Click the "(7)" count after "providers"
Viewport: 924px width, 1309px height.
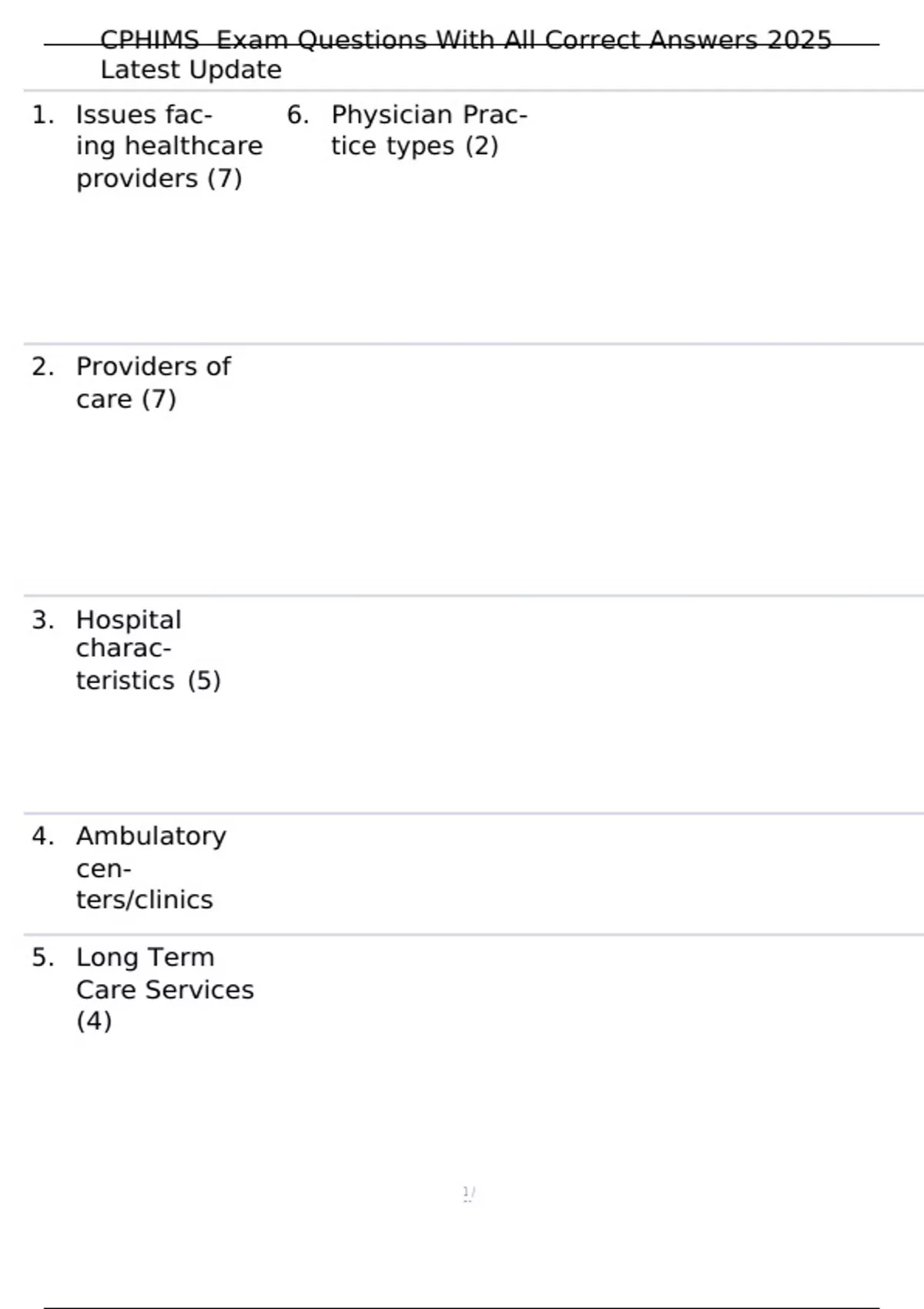click(224, 179)
